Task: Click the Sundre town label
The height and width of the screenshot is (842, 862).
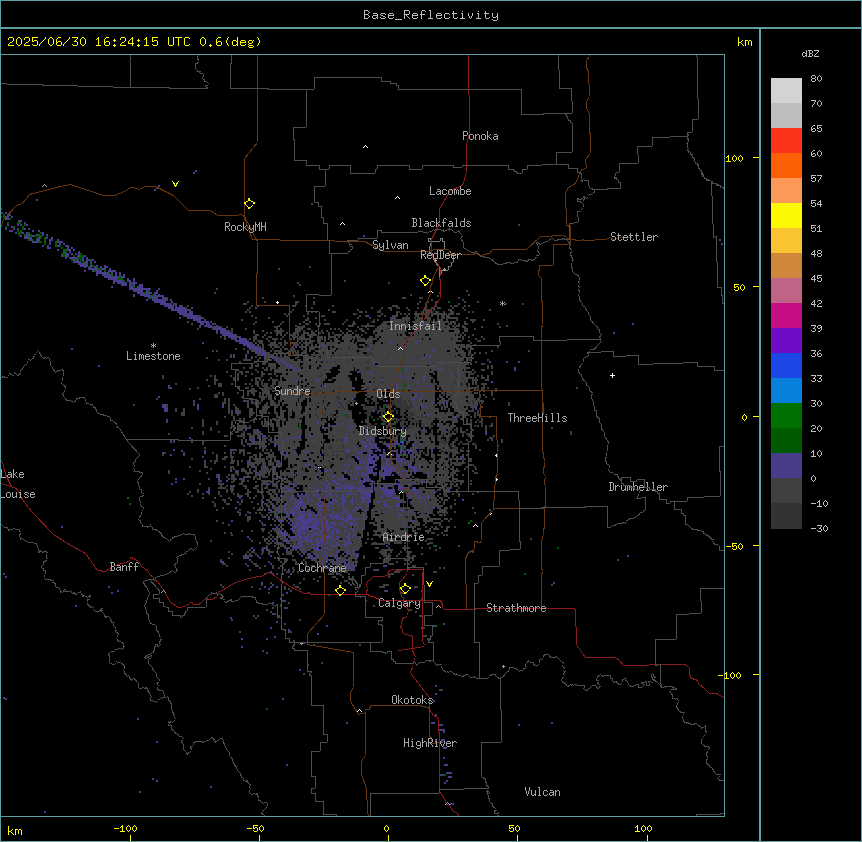Action: [x=292, y=391]
